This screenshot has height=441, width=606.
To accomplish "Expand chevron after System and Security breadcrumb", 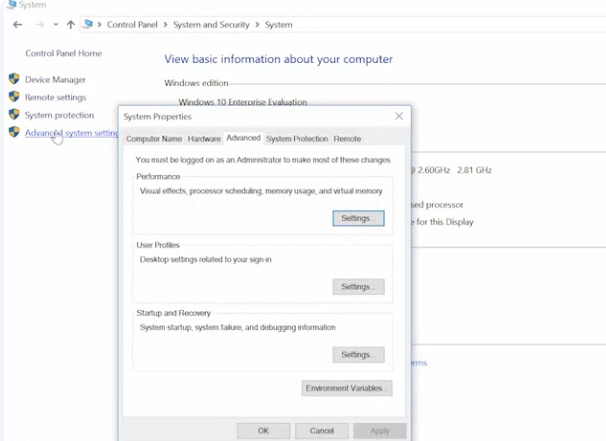I will click(257, 25).
